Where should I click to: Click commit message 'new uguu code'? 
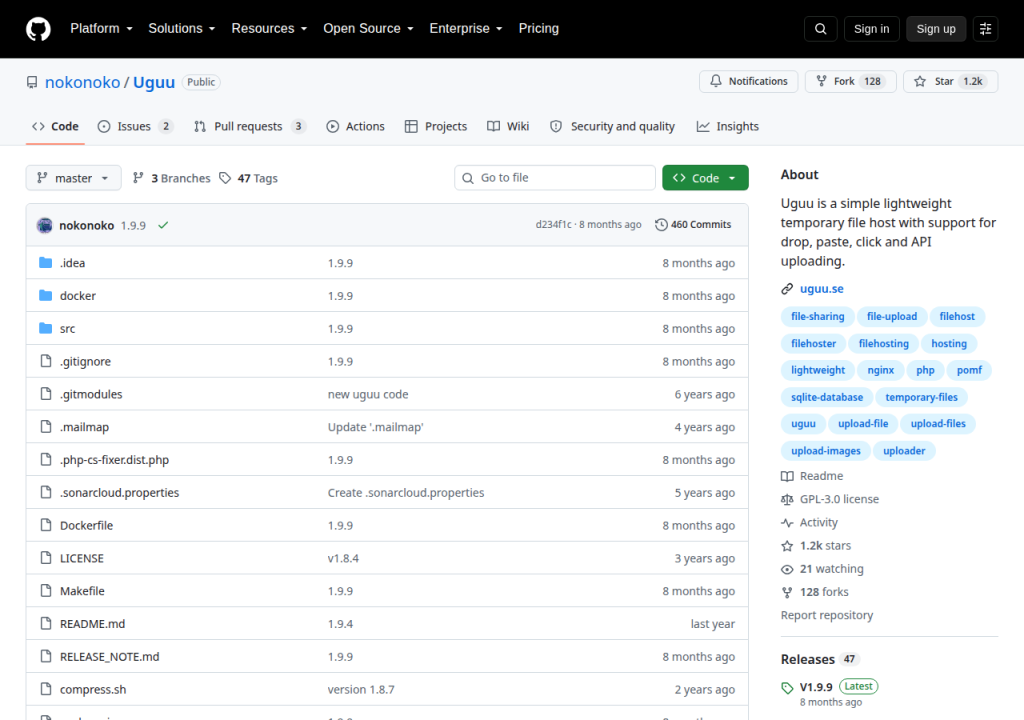coord(368,395)
